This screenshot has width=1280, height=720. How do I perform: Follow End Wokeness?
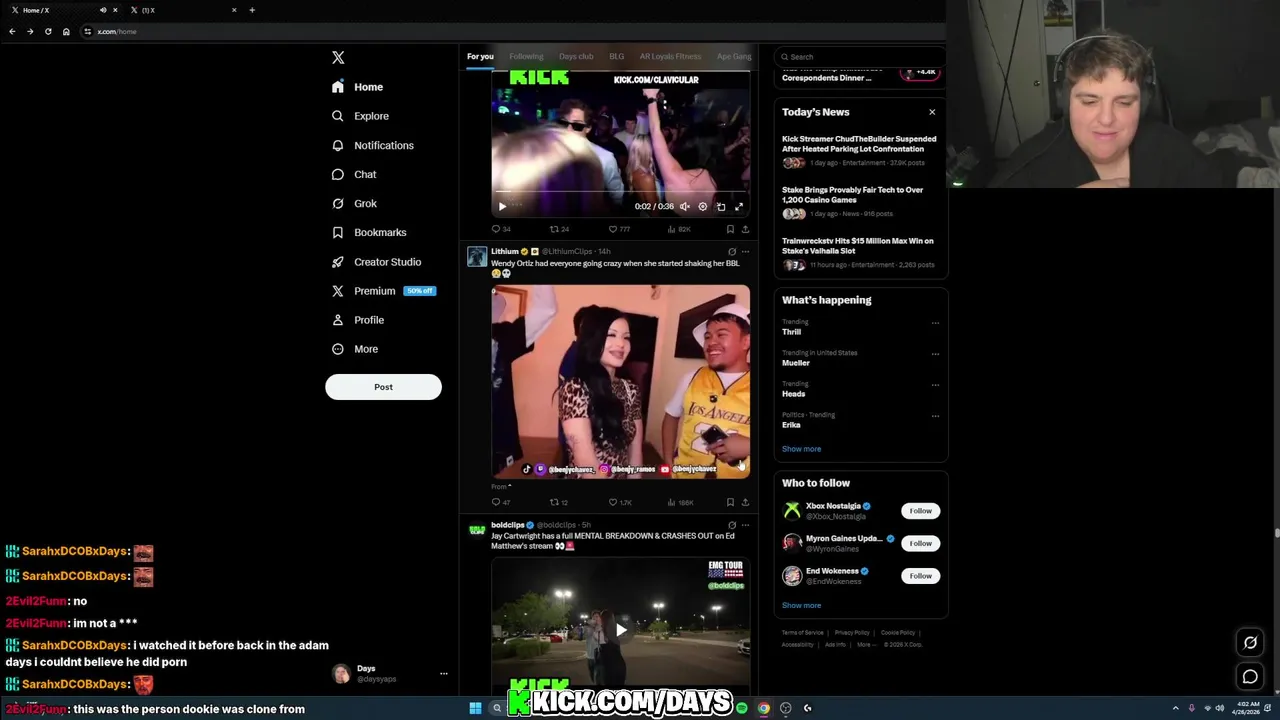point(920,576)
